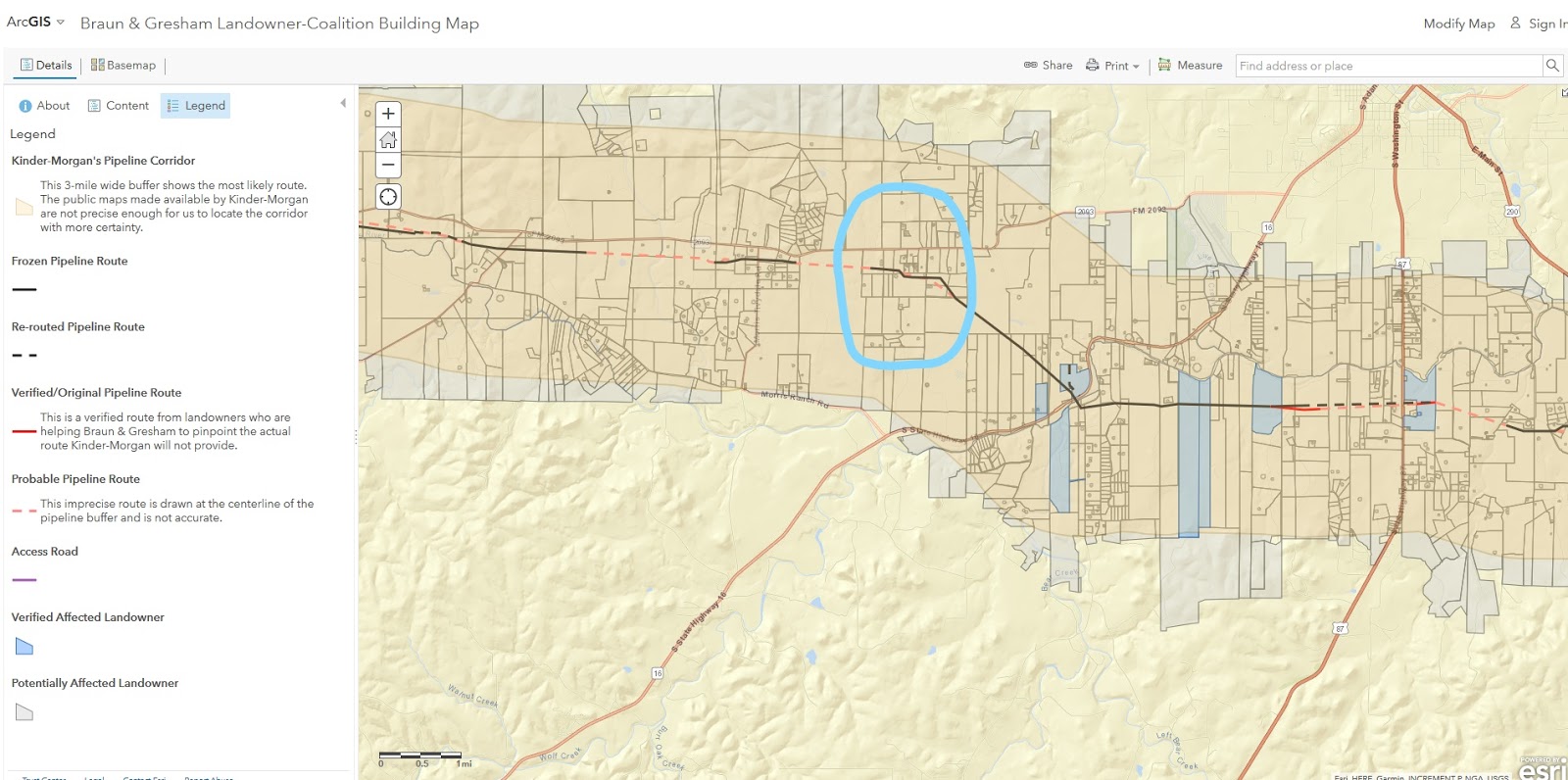Open the ArcGIS dropdown menu
This screenshot has width=1568, height=780.
coord(35,22)
